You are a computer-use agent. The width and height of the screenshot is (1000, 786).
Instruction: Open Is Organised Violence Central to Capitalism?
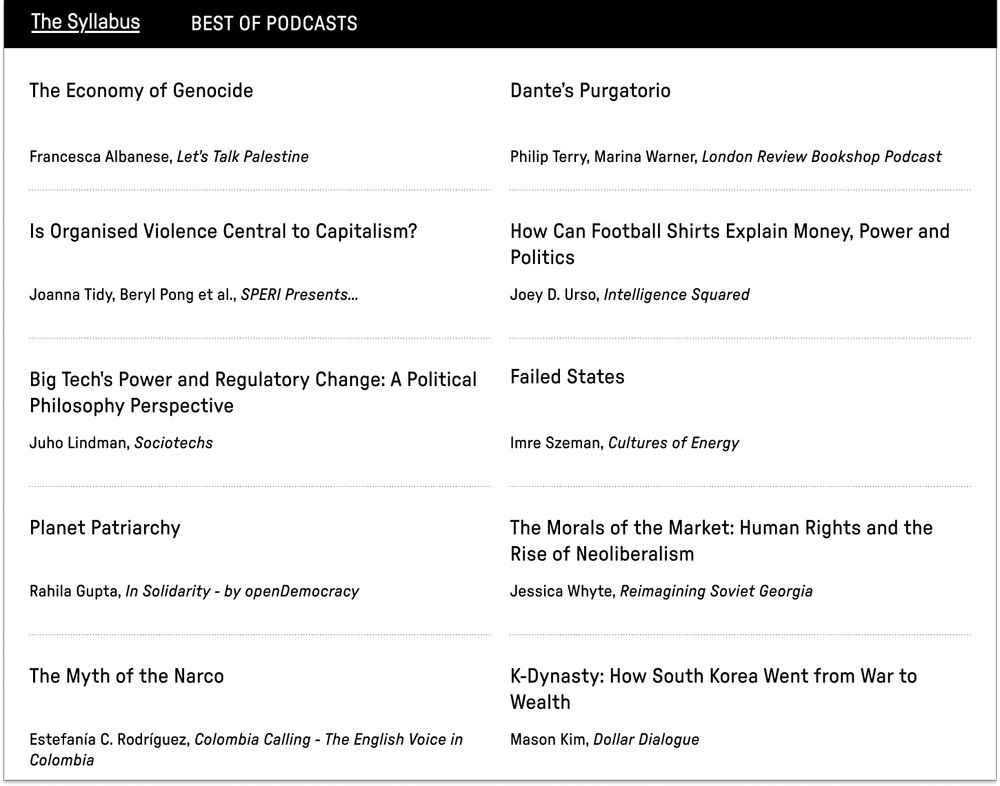coord(223,231)
